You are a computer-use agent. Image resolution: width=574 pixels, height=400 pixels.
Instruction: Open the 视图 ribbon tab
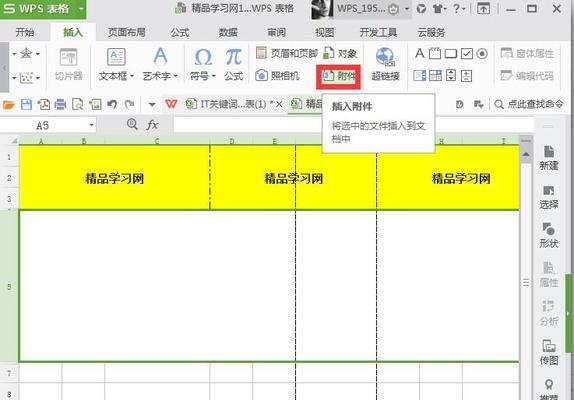(x=325, y=33)
